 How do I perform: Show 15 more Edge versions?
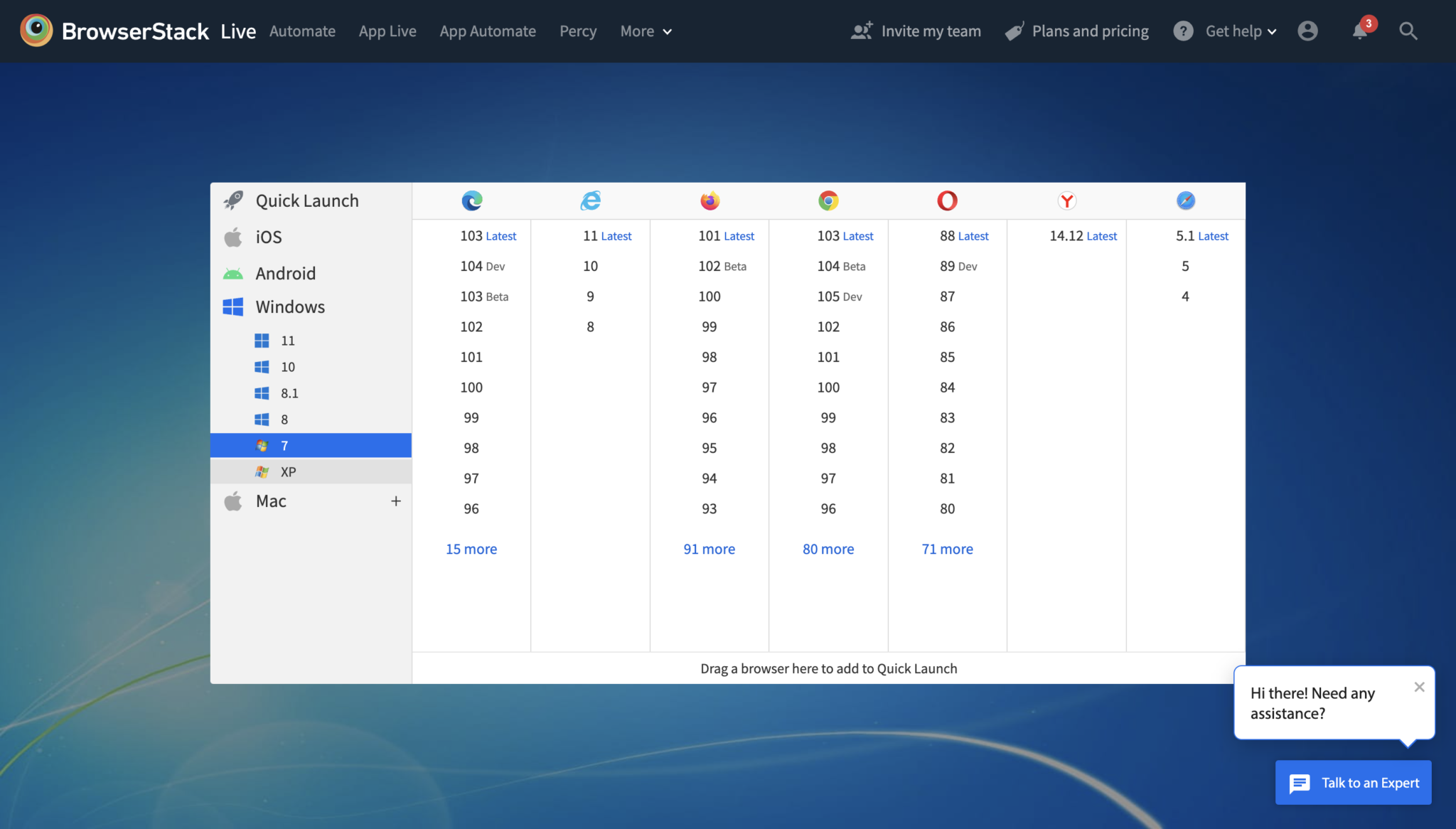(471, 548)
